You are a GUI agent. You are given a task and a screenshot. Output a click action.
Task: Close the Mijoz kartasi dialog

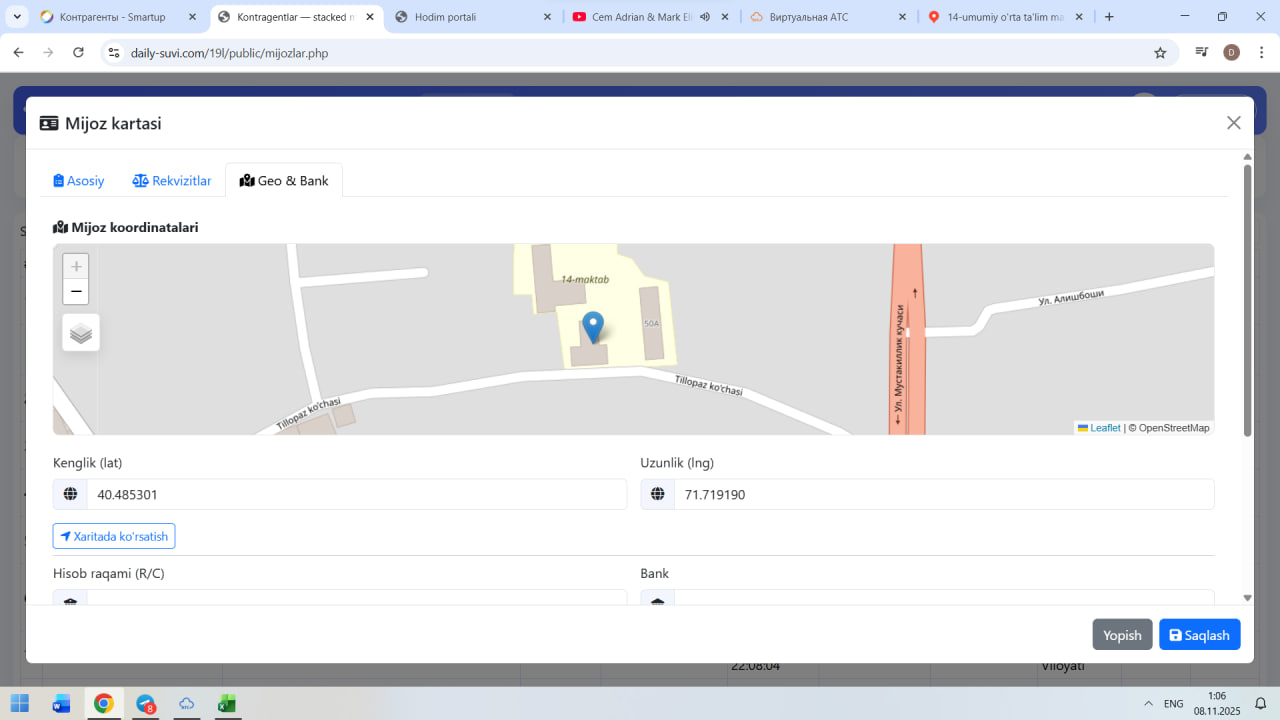tap(1233, 123)
